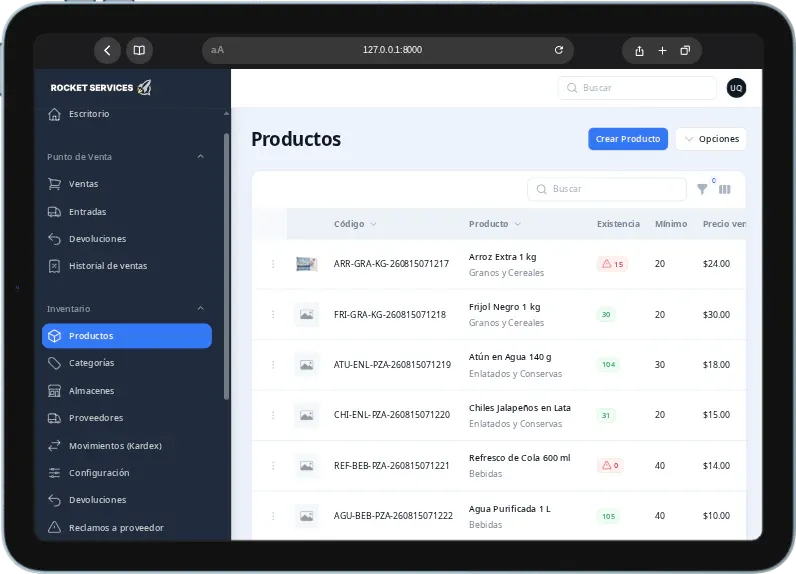Select Productos in the sidebar
This screenshot has height=574, width=796.
click(127, 335)
